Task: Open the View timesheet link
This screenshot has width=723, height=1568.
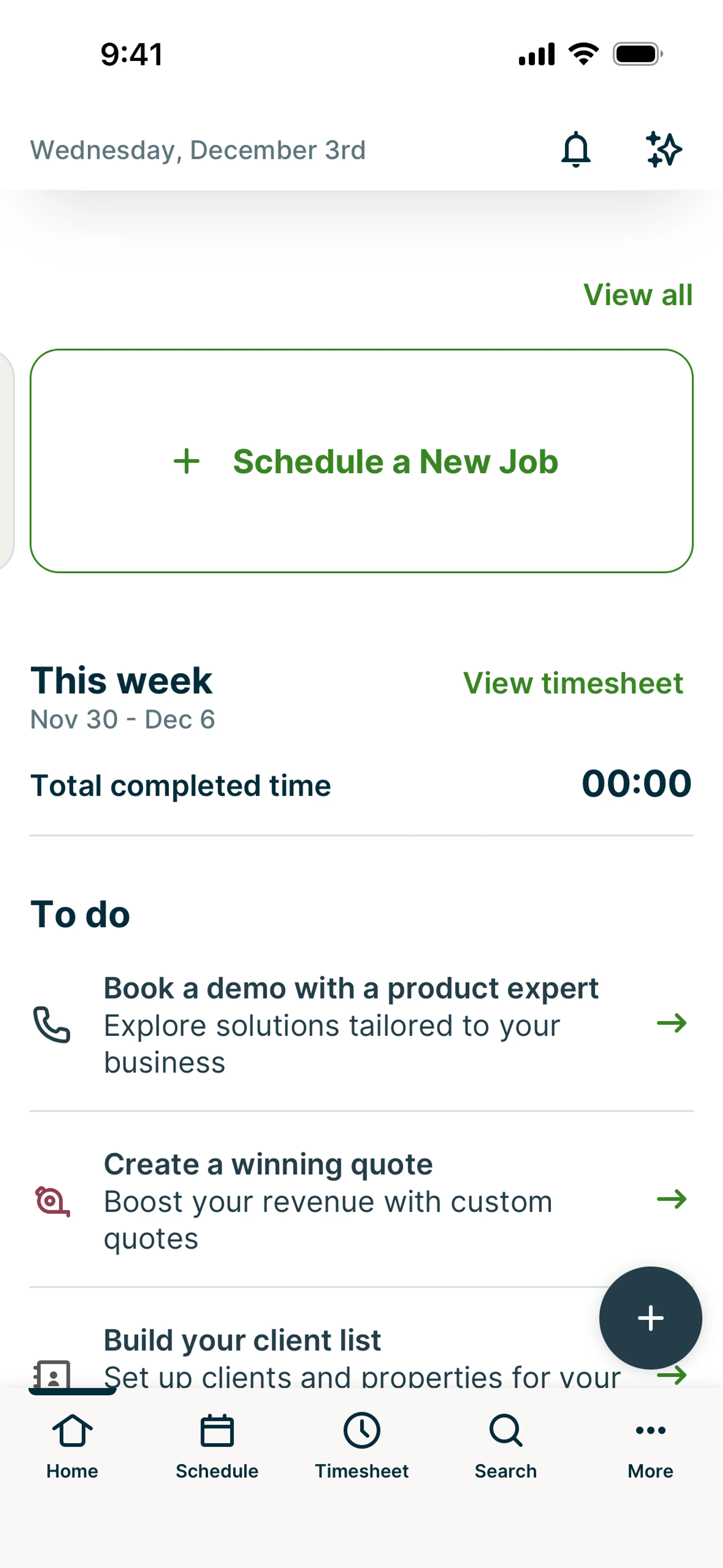Action: point(573,683)
